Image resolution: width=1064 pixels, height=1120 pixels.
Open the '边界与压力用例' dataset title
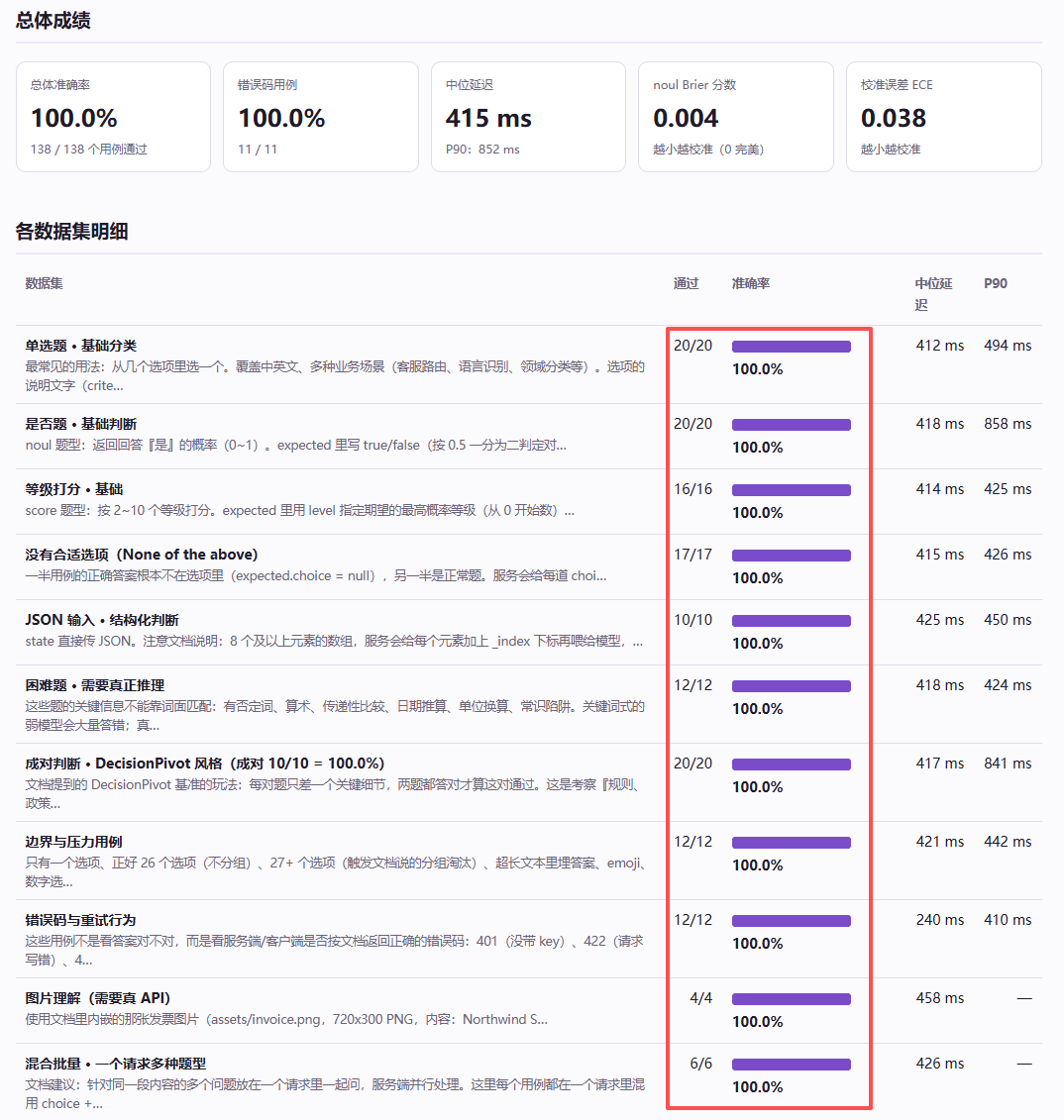(x=73, y=842)
